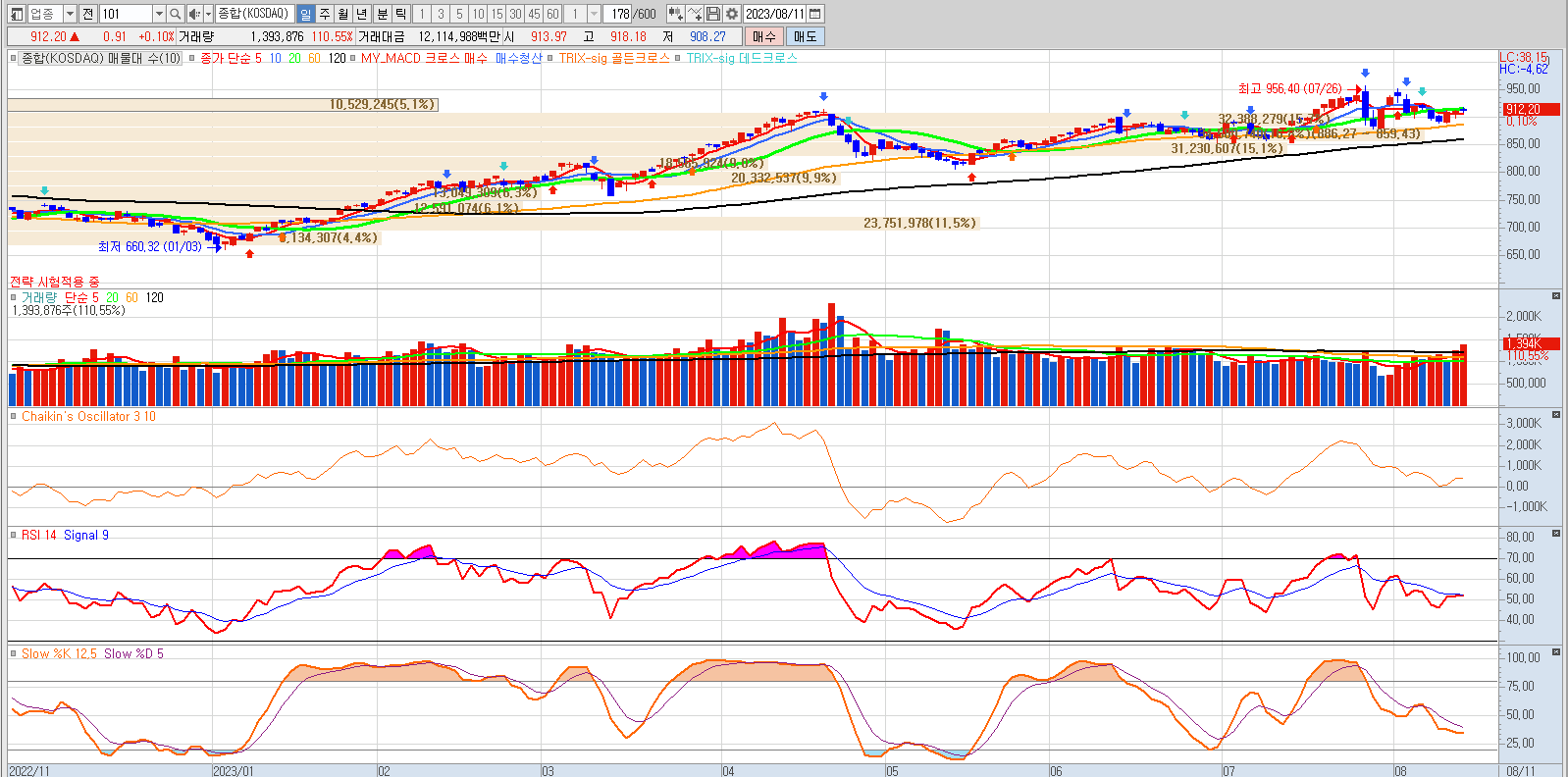The height and width of the screenshot is (777, 1568).
Task: Toggle square marker before 거래량 단순 legend
Action: pyautogui.click(x=14, y=297)
